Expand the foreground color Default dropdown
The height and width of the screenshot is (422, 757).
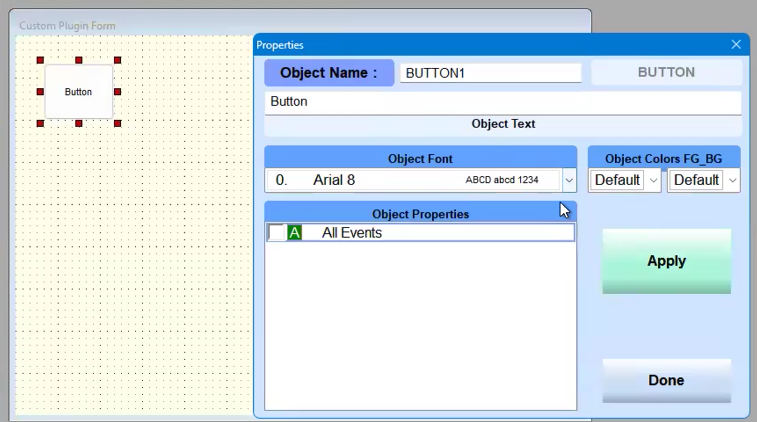pos(653,180)
